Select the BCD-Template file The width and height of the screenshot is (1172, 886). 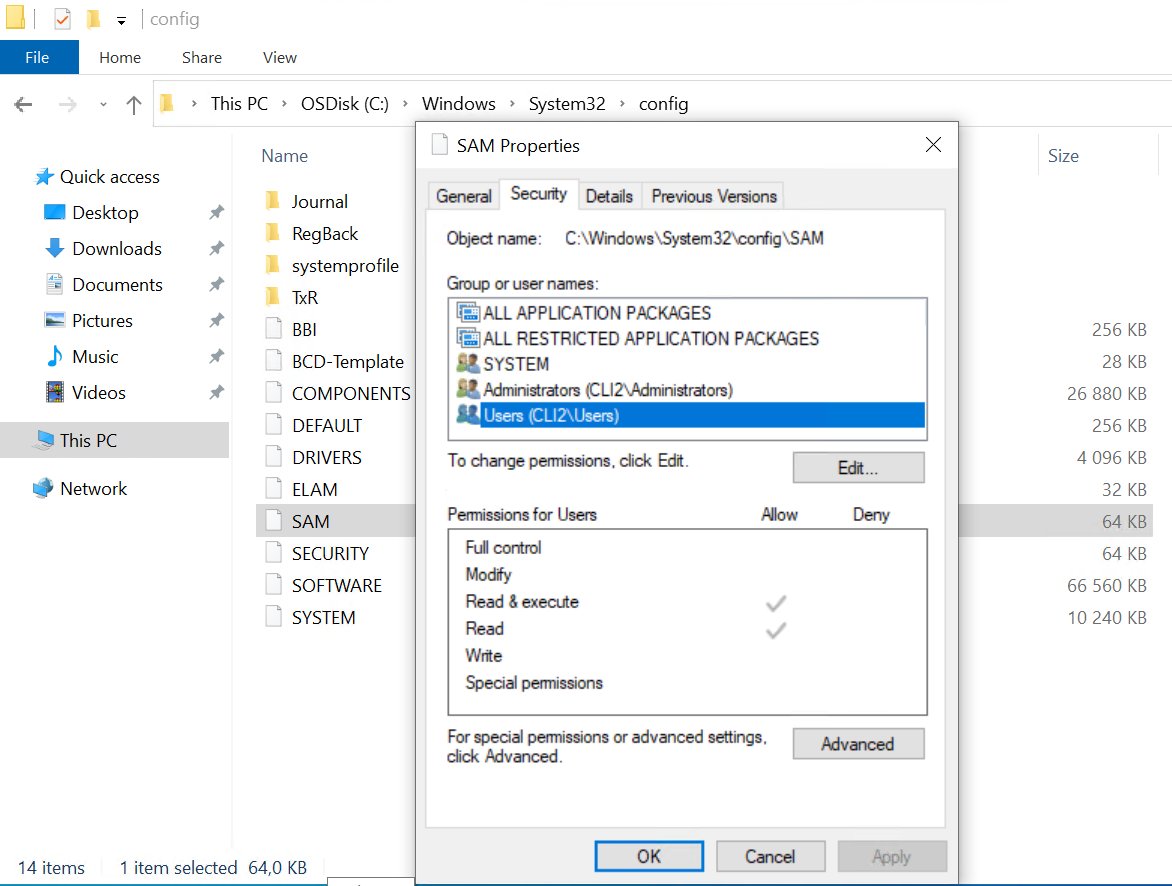pos(348,362)
